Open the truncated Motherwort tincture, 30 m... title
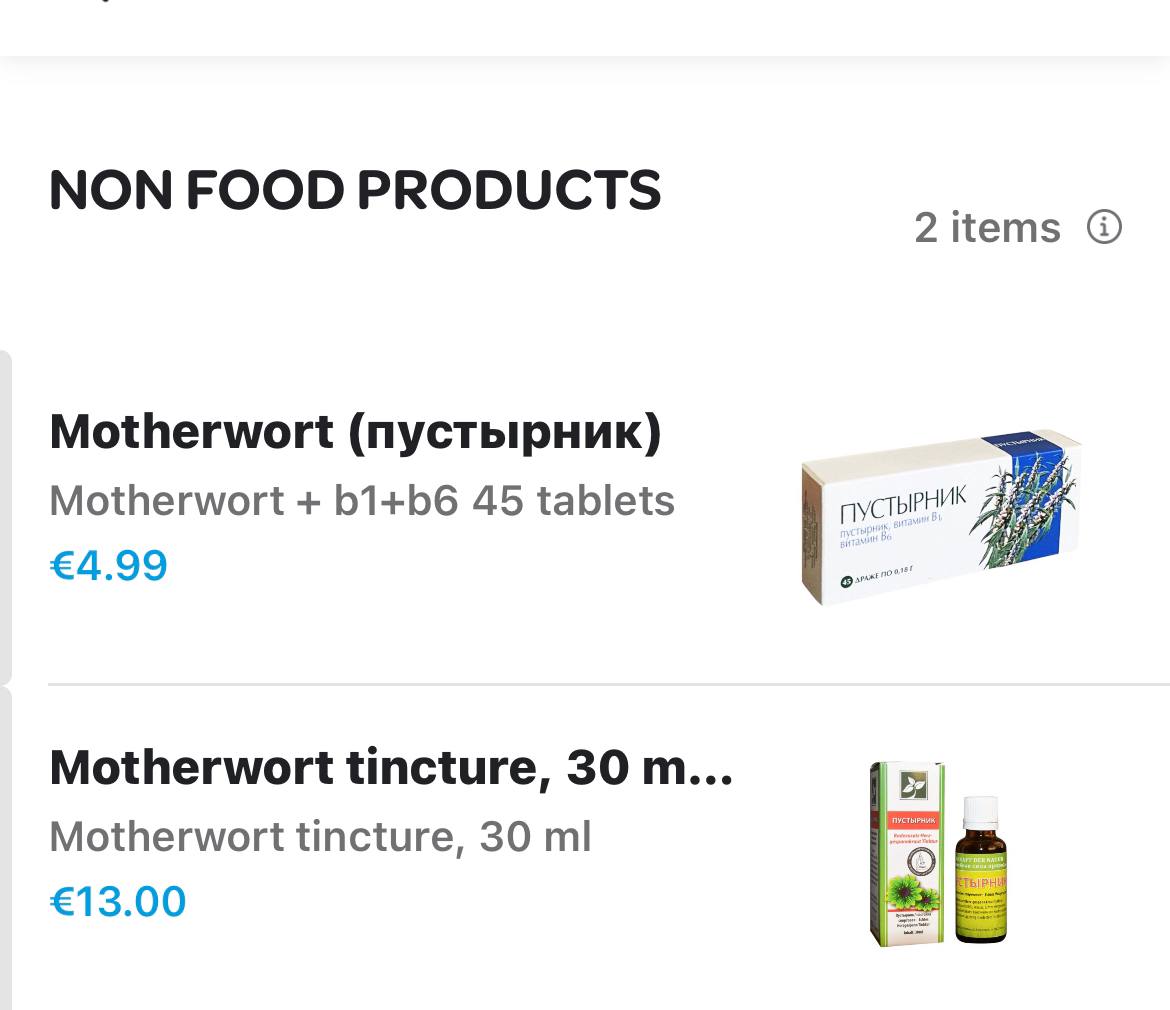This screenshot has height=1010, width=1170. click(x=391, y=768)
